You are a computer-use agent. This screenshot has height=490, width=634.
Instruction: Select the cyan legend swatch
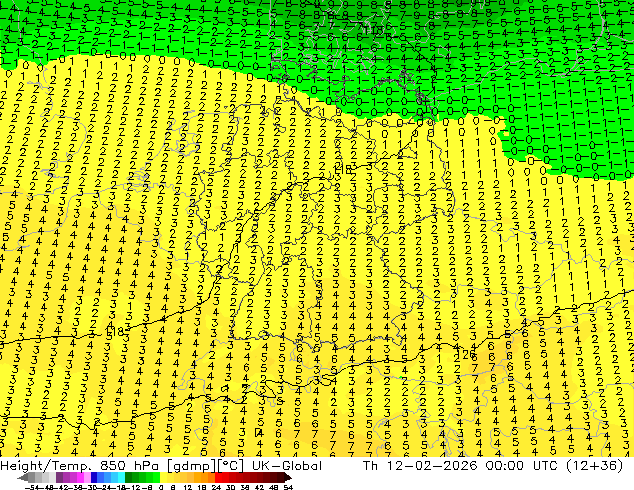(121, 477)
